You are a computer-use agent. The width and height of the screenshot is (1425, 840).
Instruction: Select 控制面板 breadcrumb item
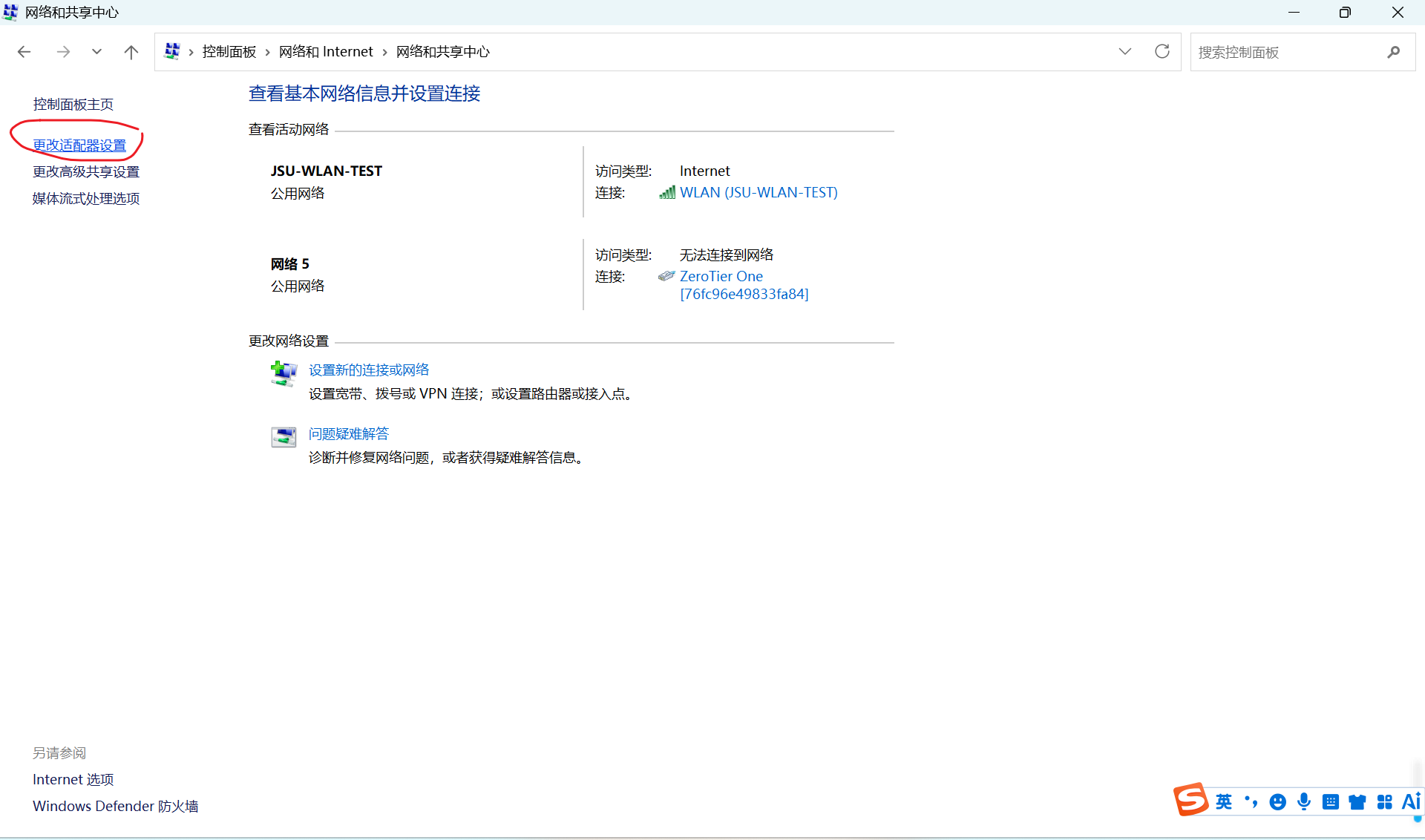click(x=229, y=52)
